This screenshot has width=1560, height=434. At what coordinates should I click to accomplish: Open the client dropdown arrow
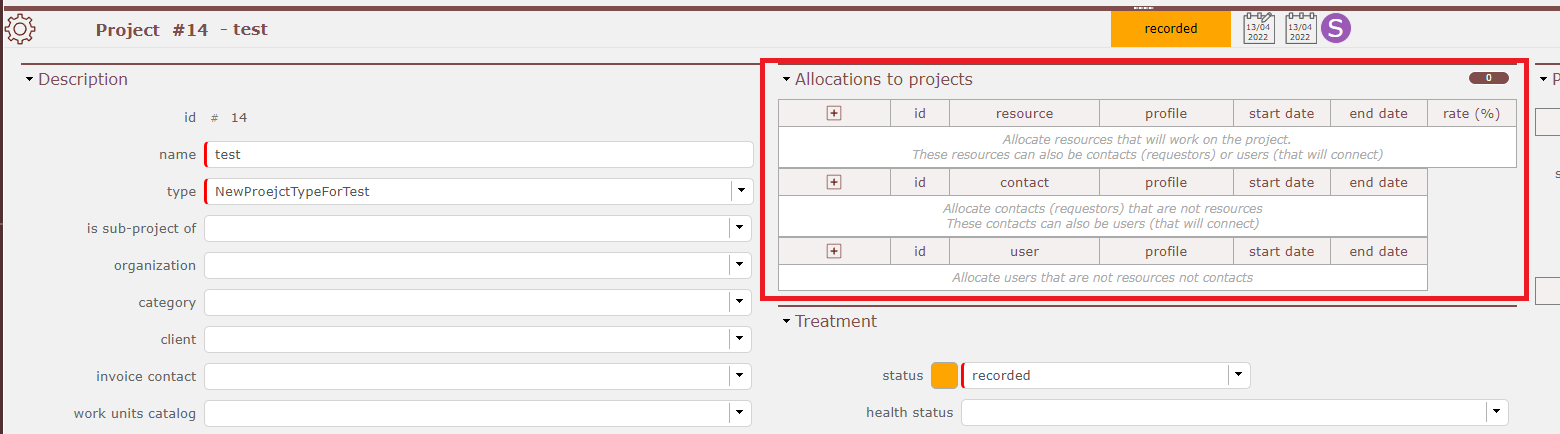tap(740, 339)
